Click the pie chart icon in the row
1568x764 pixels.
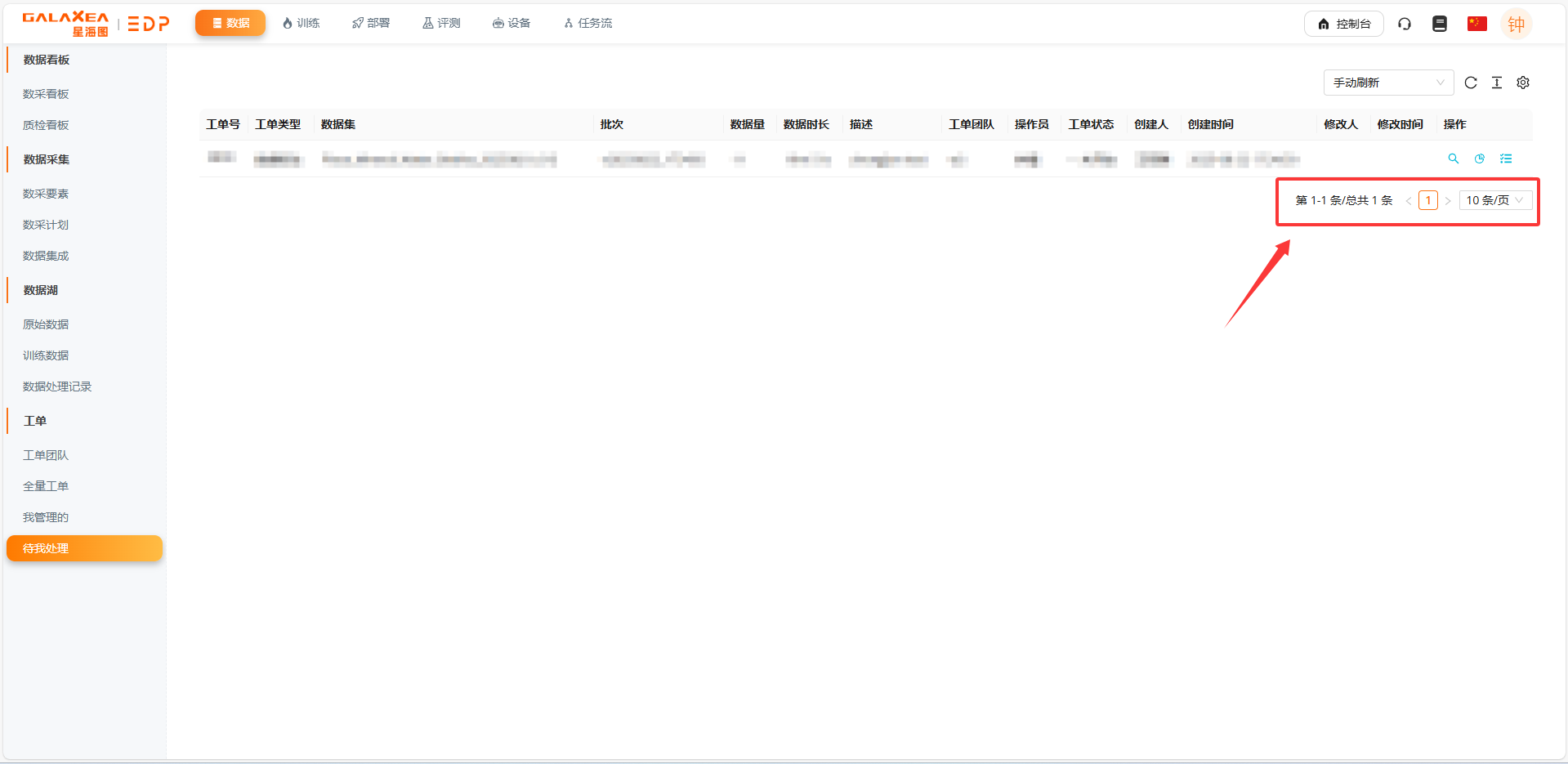pos(1480,159)
